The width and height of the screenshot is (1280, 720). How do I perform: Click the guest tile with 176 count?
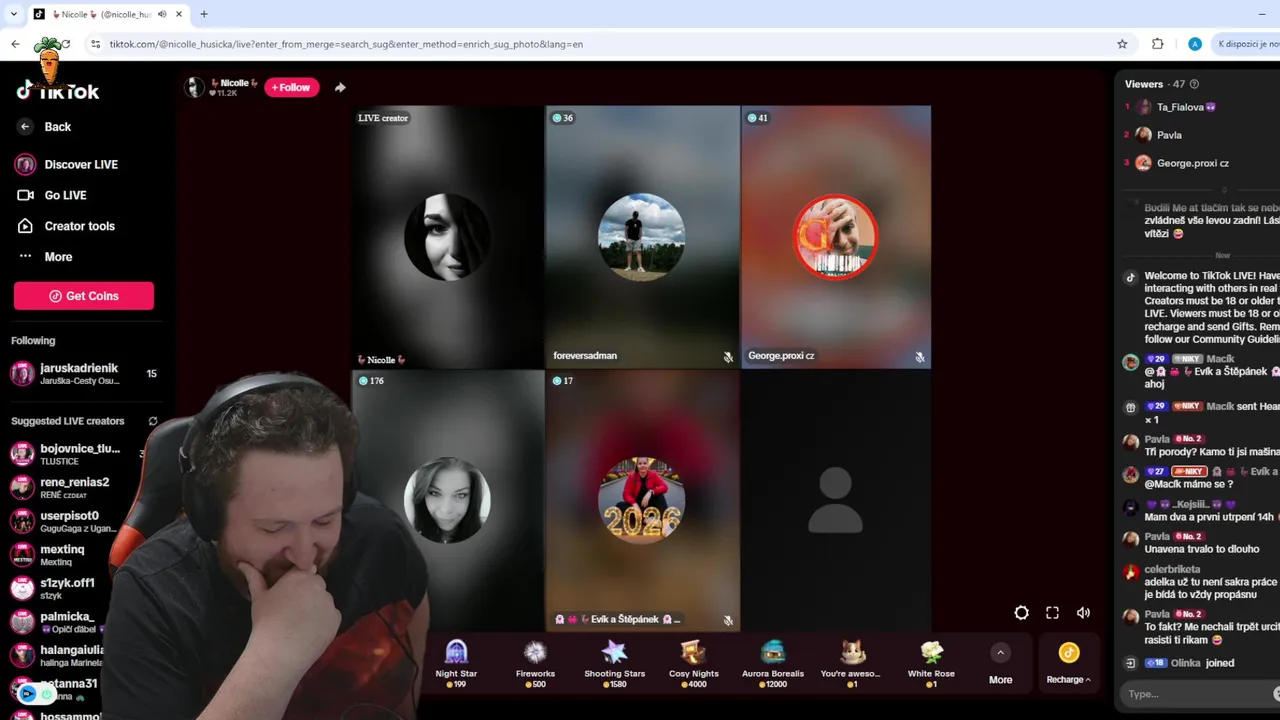[447, 500]
